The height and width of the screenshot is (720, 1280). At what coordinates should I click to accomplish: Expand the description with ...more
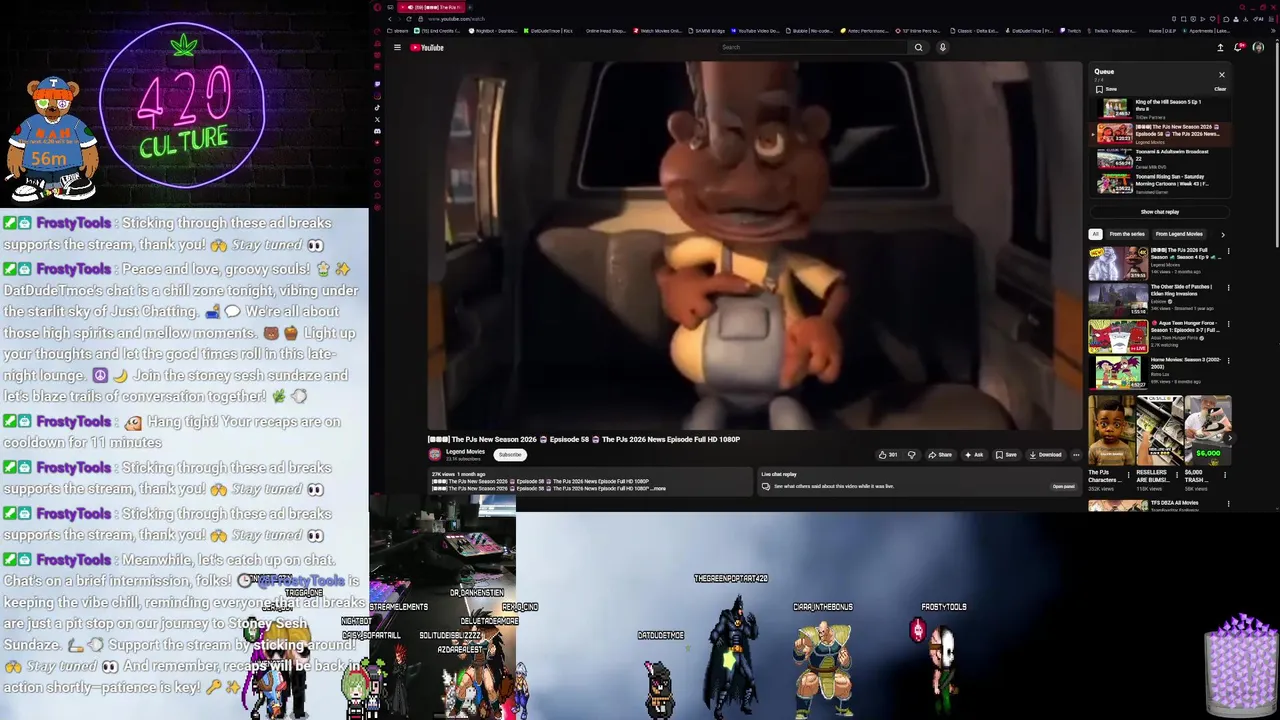pyautogui.click(x=657, y=488)
